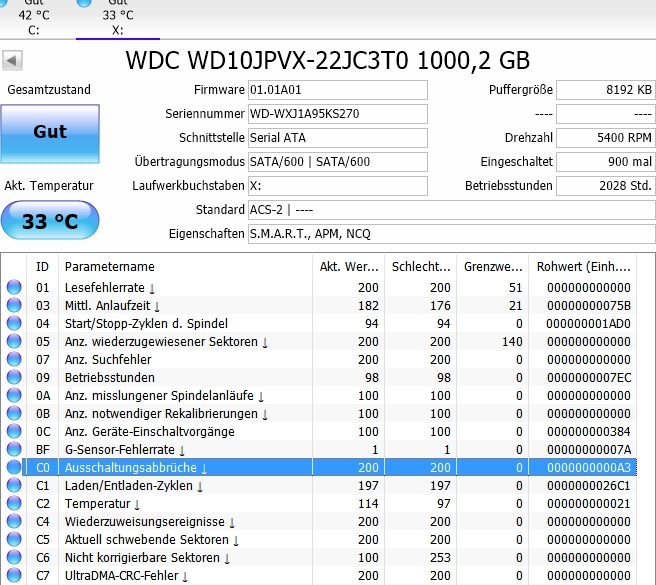Click status orb for Laden/Entladen-Zyklen row

click(x=14, y=485)
